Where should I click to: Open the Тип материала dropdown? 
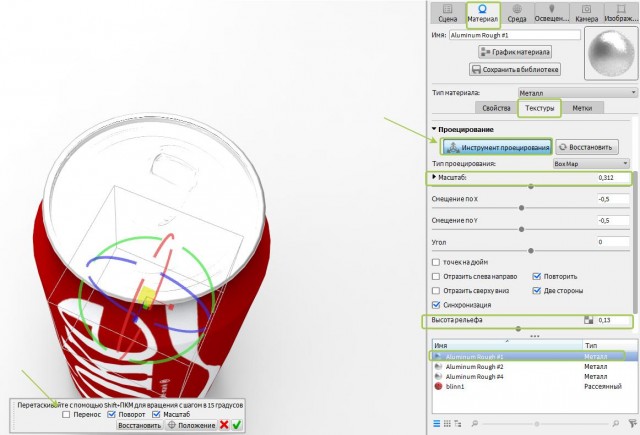573,92
